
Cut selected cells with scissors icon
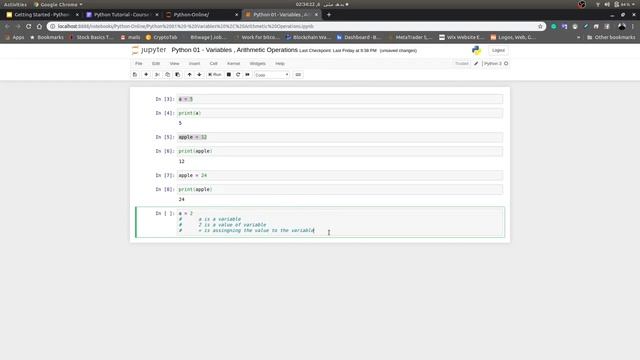157,75
